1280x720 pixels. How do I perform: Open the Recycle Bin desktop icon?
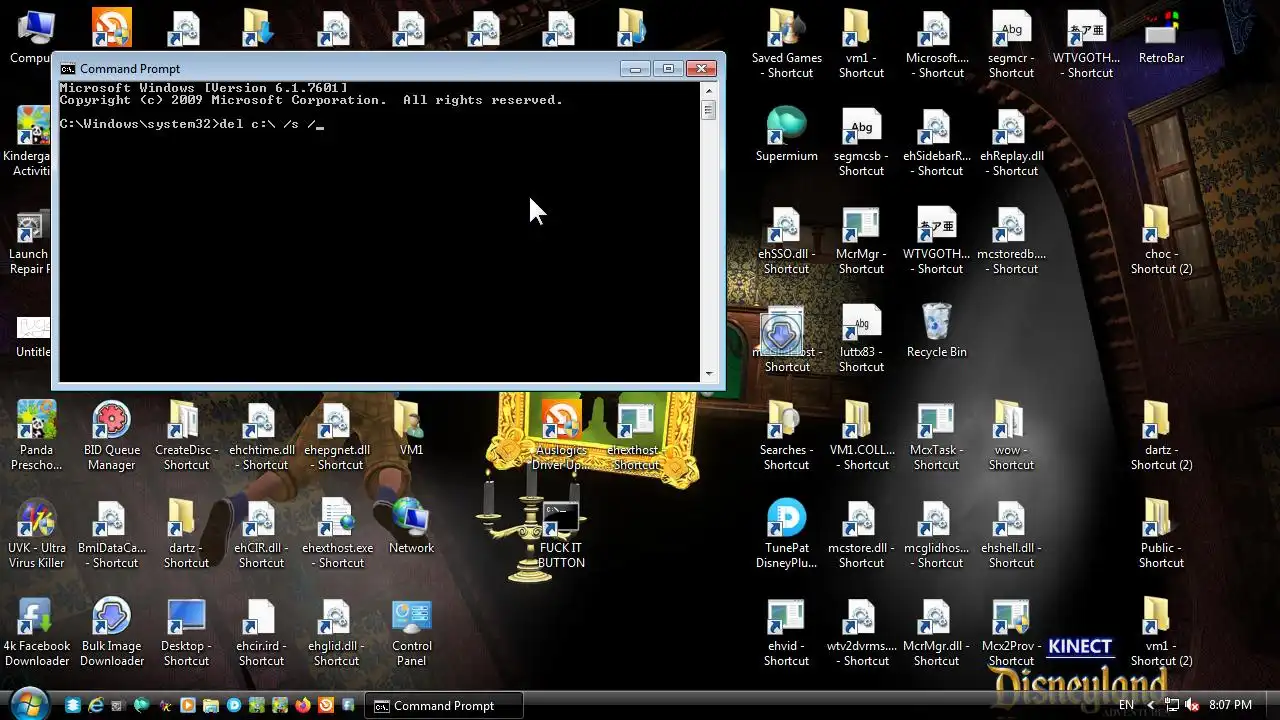[x=936, y=331]
